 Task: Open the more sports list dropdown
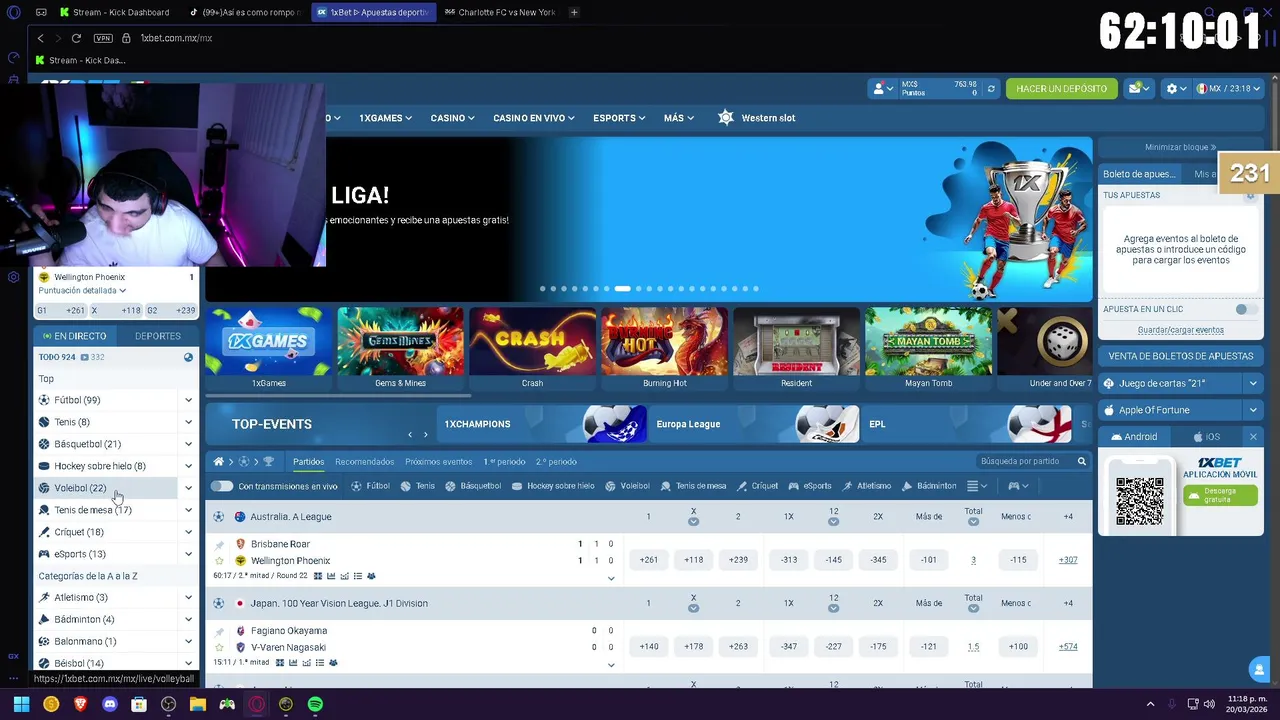[x=976, y=486]
